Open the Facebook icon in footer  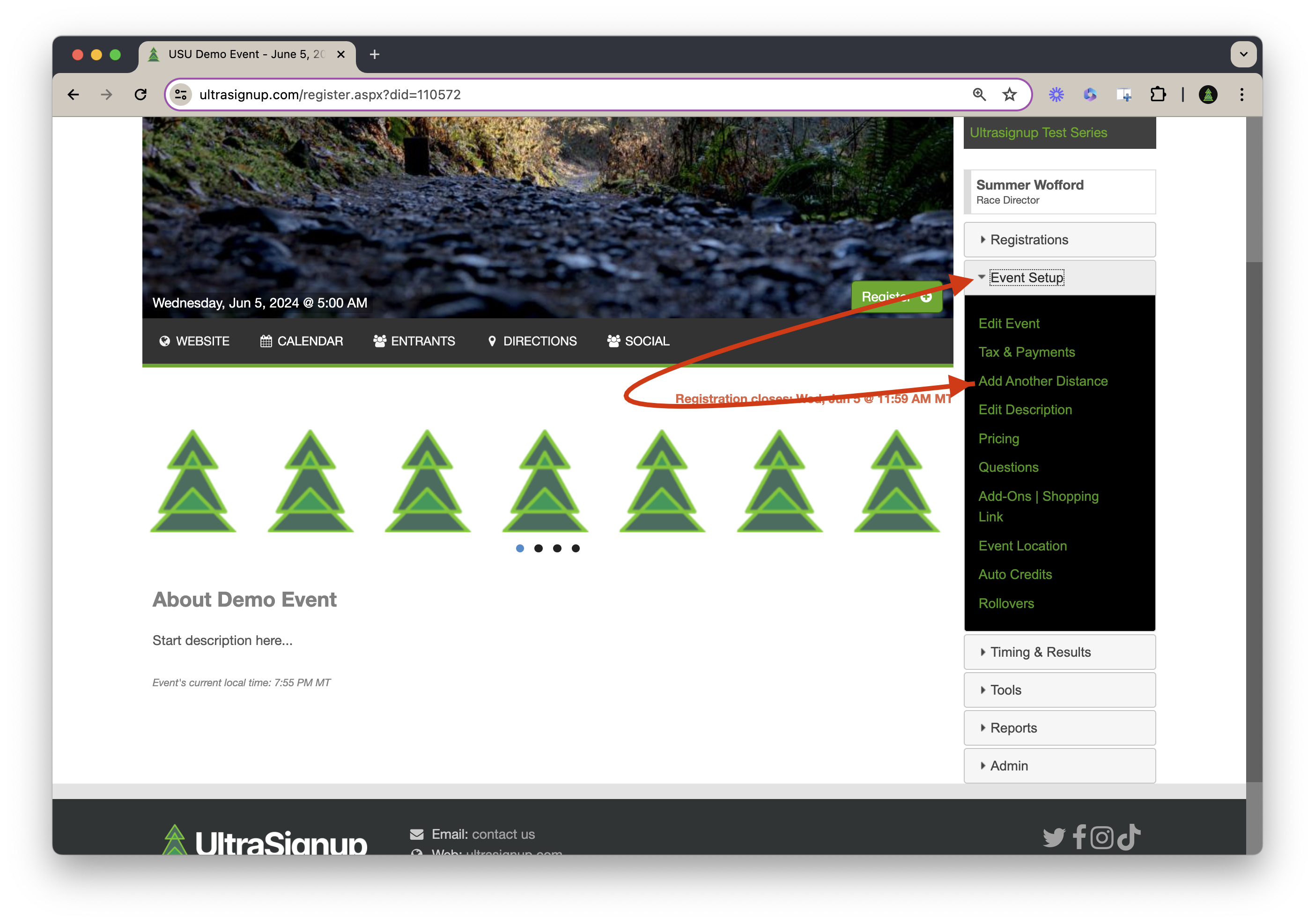(1079, 837)
